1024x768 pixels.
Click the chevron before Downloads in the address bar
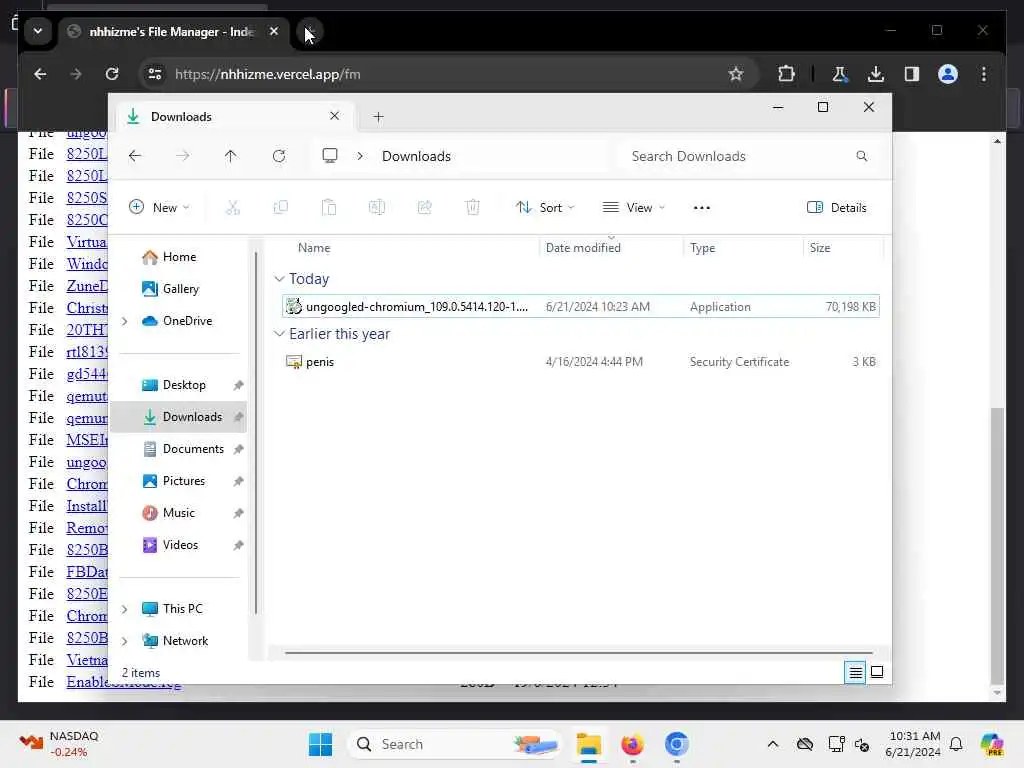360,156
